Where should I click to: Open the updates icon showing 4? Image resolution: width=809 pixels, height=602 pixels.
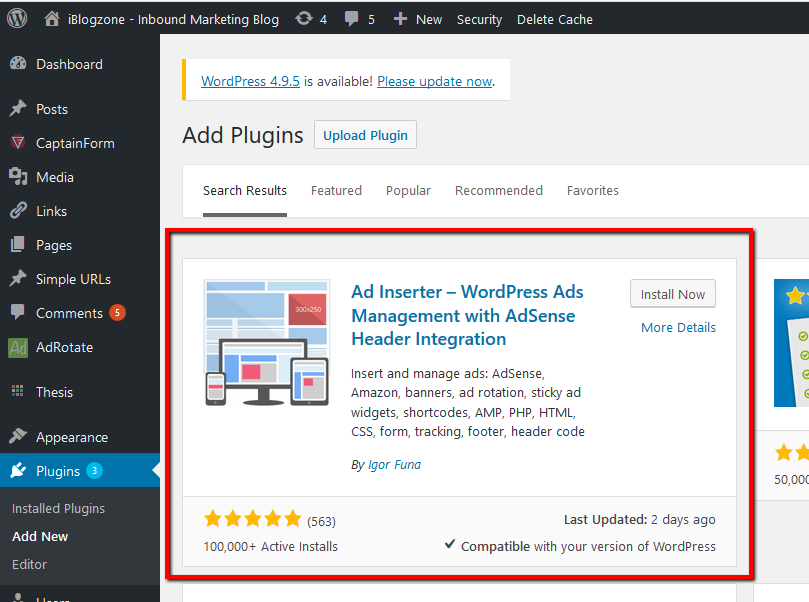coord(304,19)
